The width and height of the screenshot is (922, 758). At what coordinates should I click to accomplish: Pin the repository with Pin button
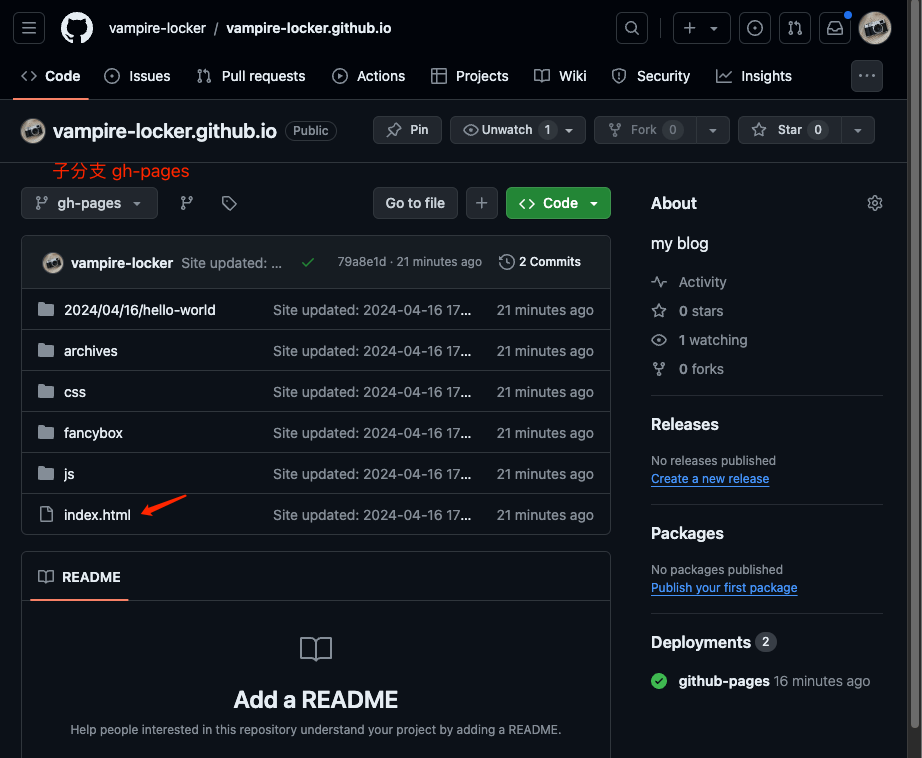click(407, 130)
